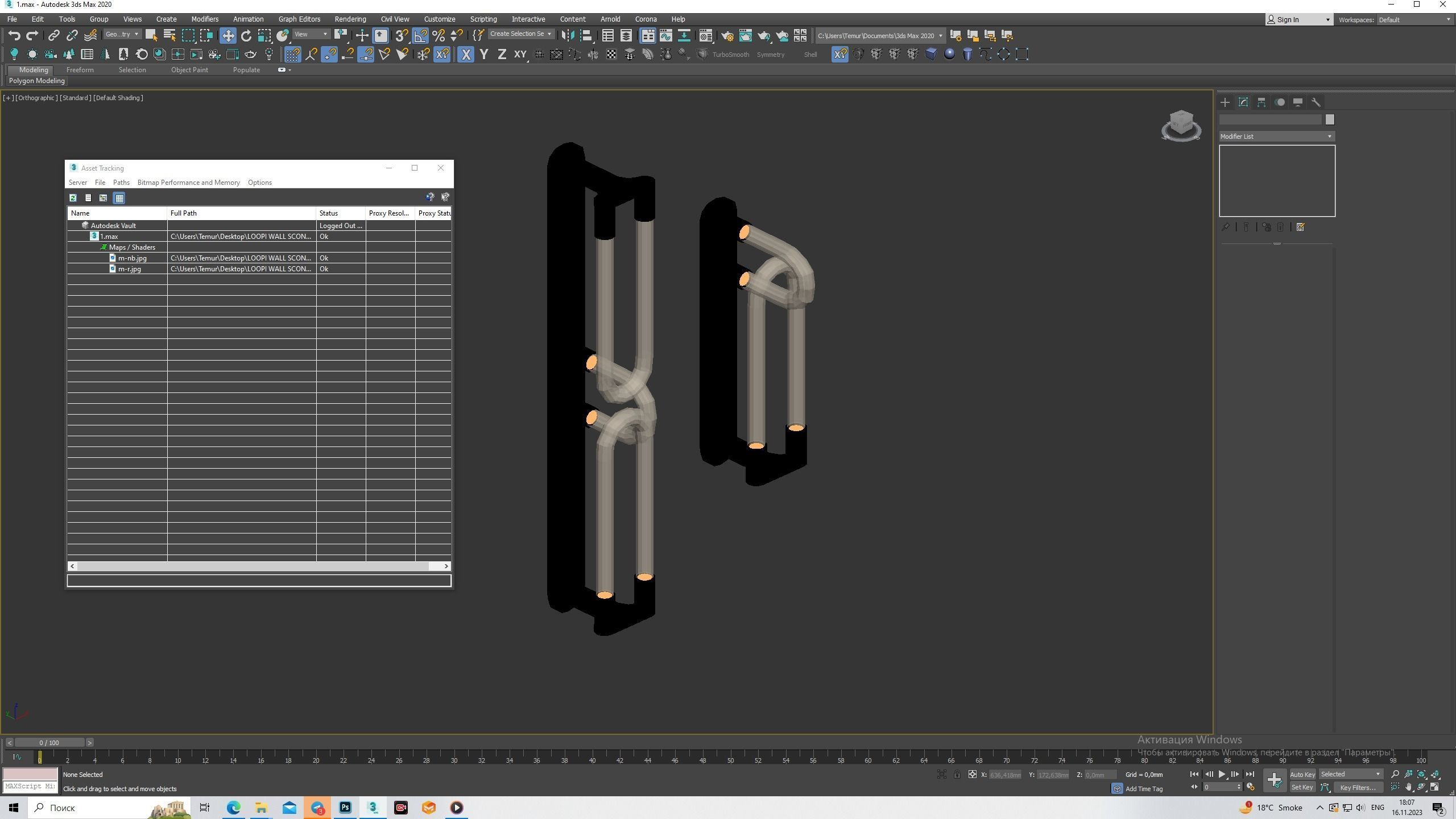This screenshot has height=819, width=1456.
Task: Open the Paths menu in Asset Tracking
Action: pyautogui.click(x=121, y=183)
